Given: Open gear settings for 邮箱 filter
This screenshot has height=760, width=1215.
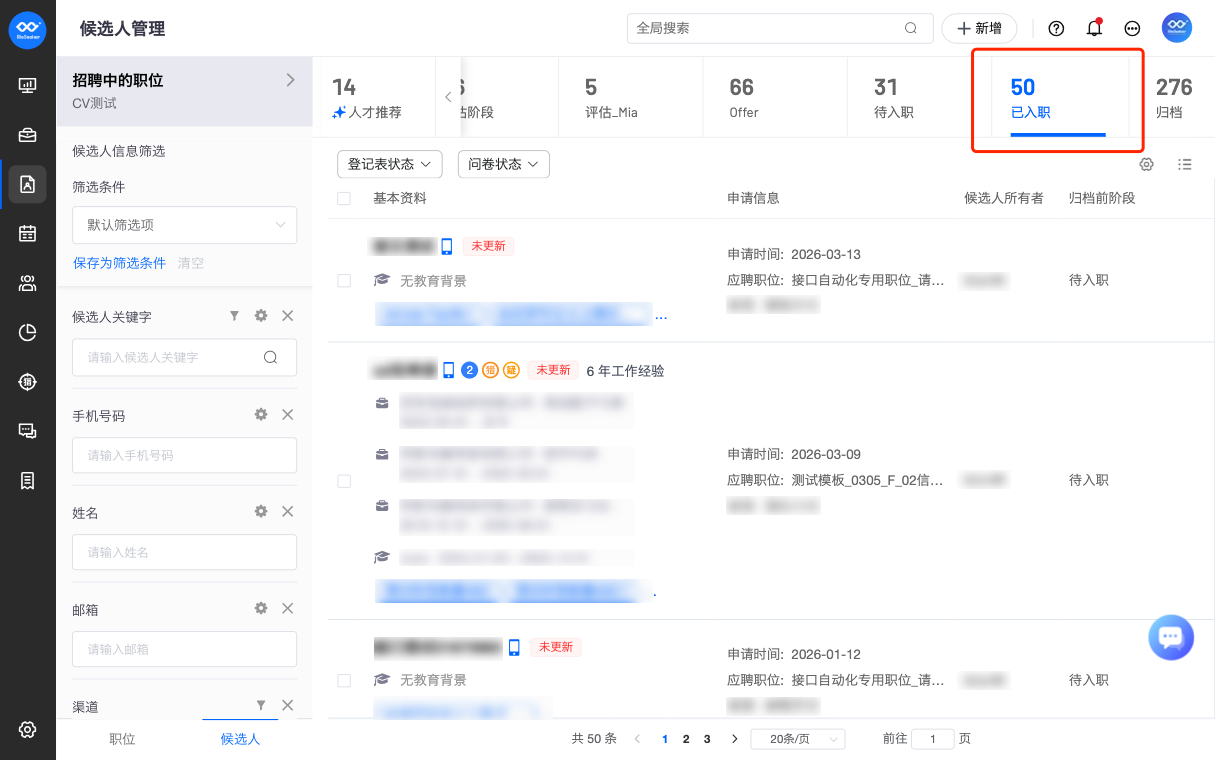Looking at the screenshot, I should click(261, 608).
